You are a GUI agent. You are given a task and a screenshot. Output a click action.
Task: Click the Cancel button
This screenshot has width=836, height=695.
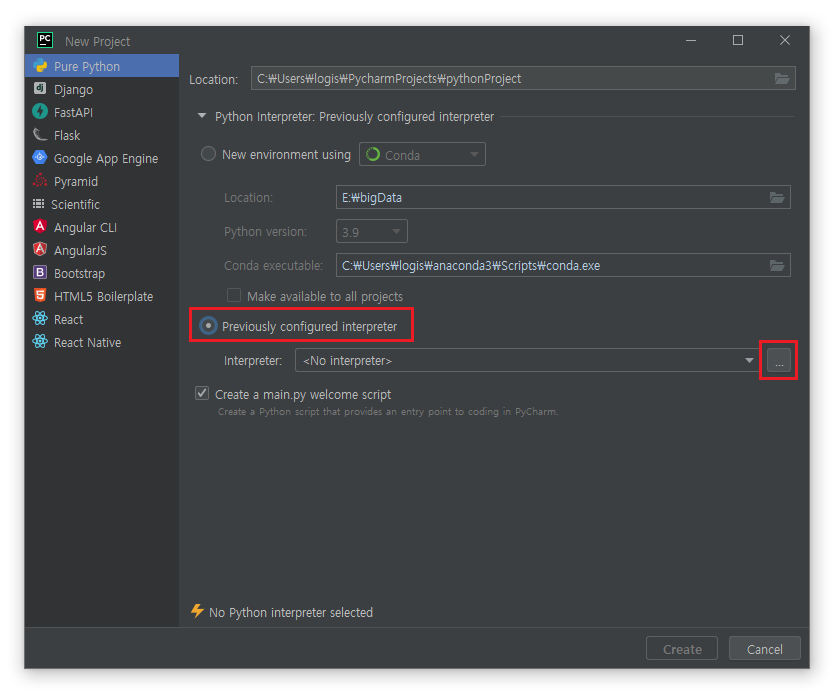765,649
